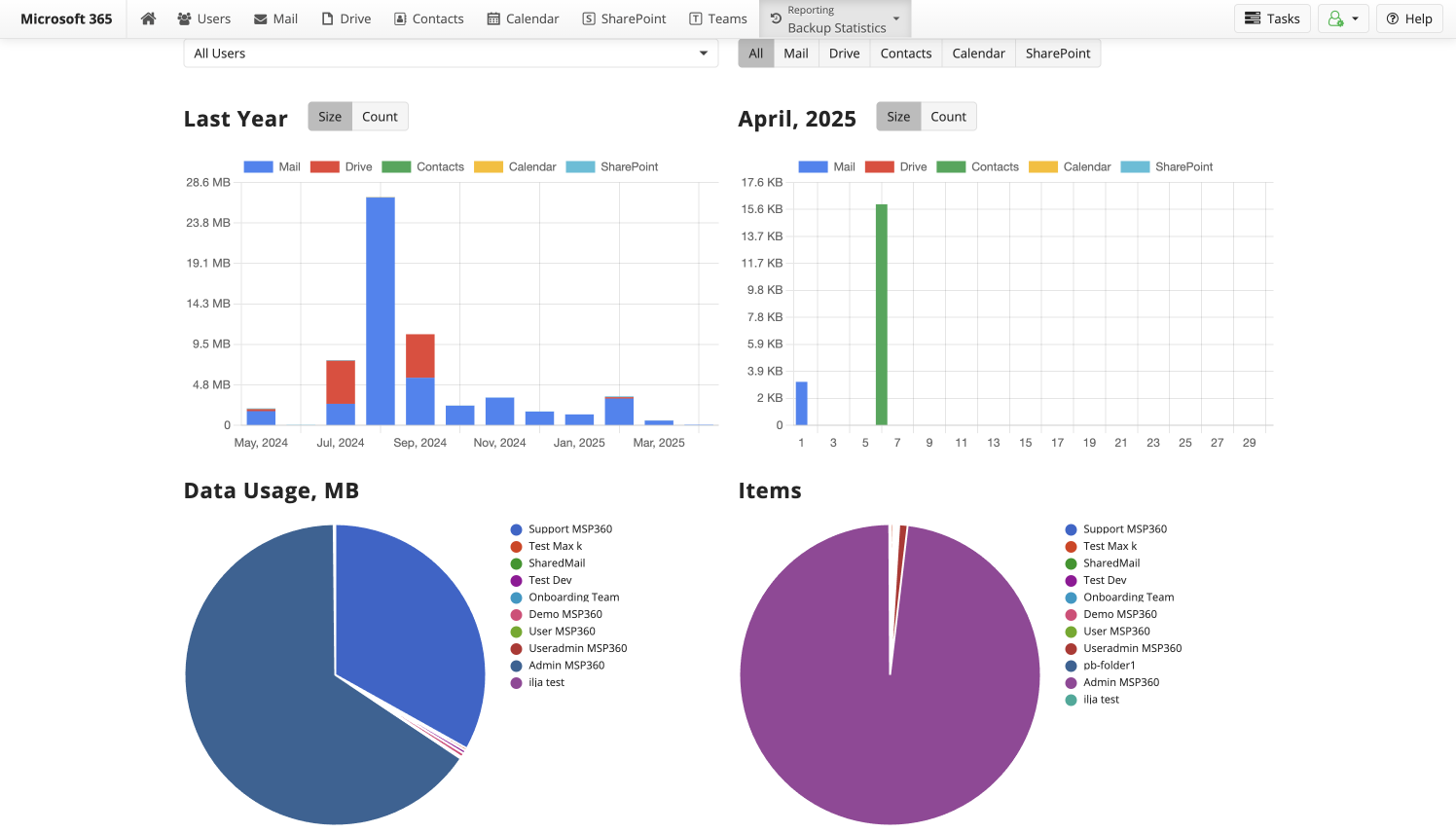Click the Teams navigation icon

(x=697, y=18)
